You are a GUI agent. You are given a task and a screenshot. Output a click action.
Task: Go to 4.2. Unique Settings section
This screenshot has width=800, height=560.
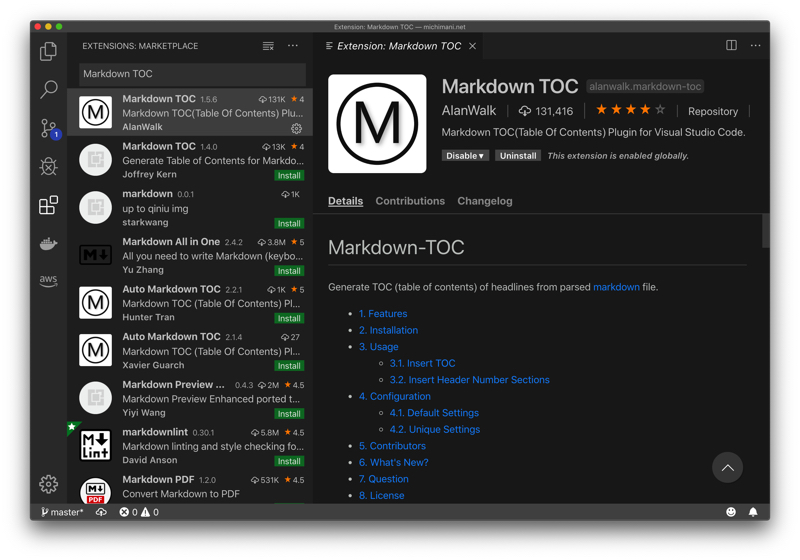435,429
